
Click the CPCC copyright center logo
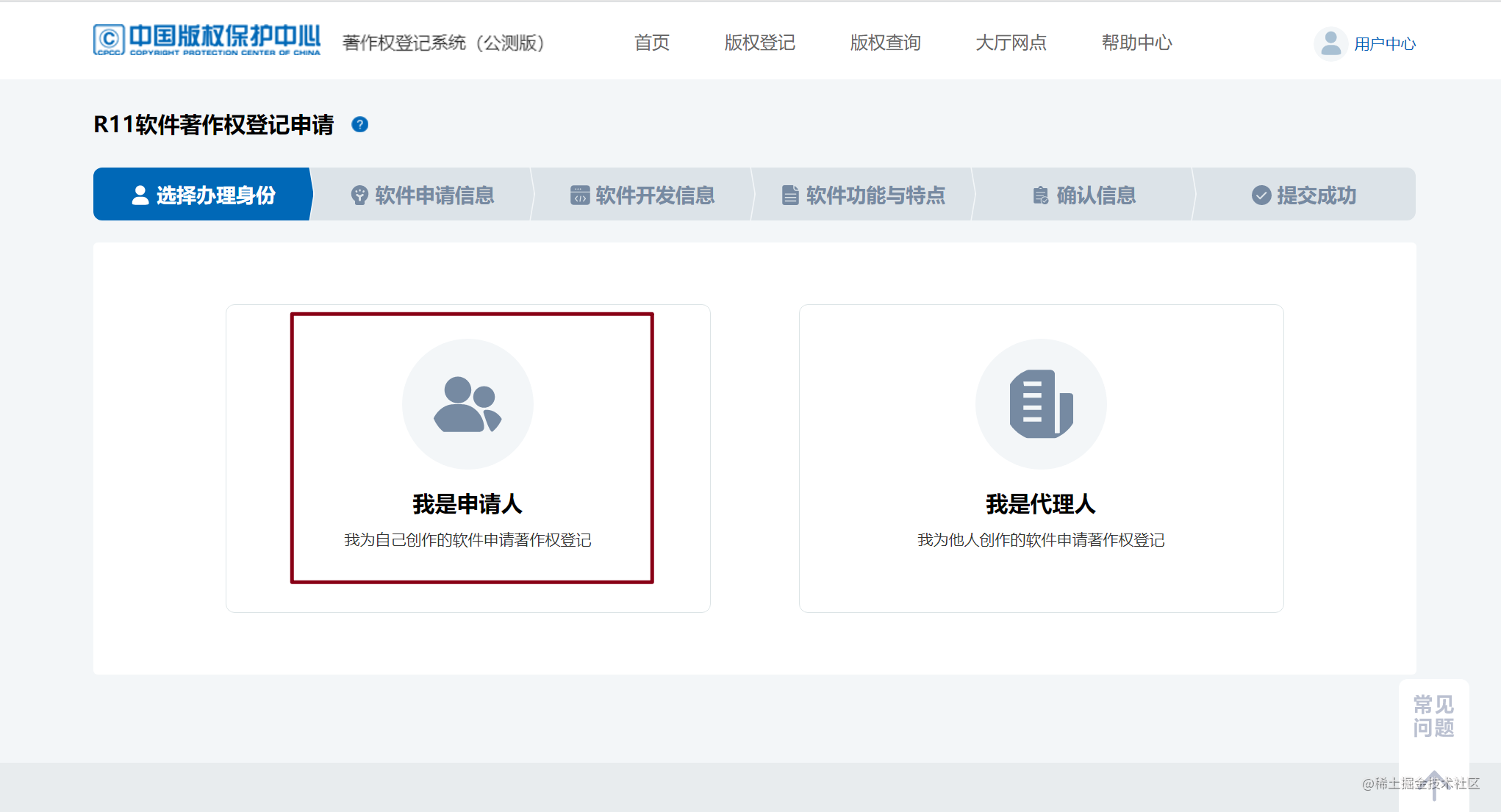[207, 40]
